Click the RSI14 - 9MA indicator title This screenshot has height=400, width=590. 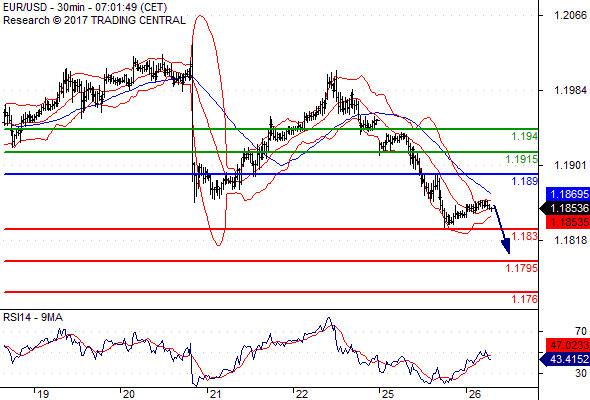click(33, 318)
